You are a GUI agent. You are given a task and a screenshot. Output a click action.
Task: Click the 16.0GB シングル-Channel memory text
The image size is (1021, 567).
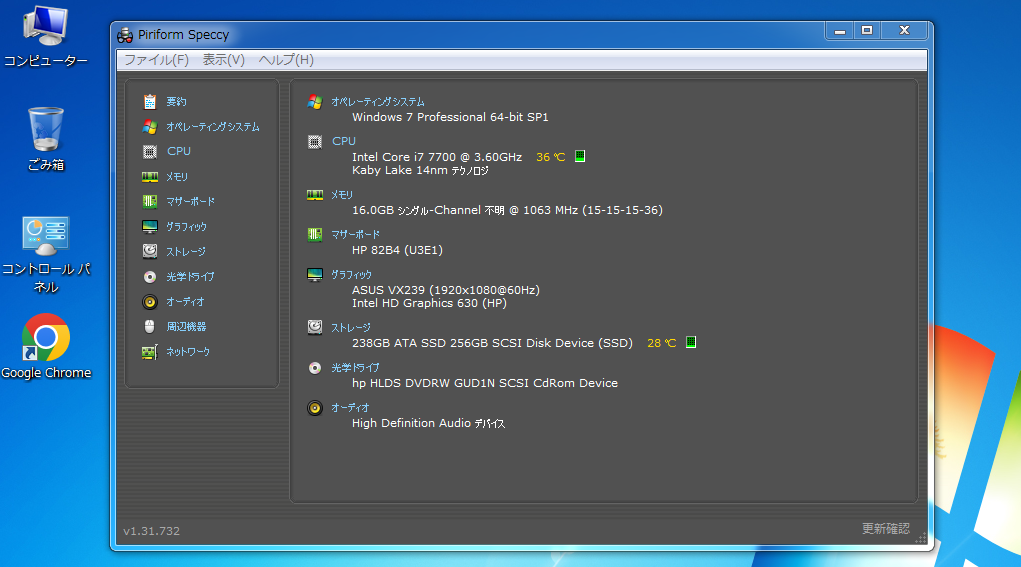click(x=507, y=210)
